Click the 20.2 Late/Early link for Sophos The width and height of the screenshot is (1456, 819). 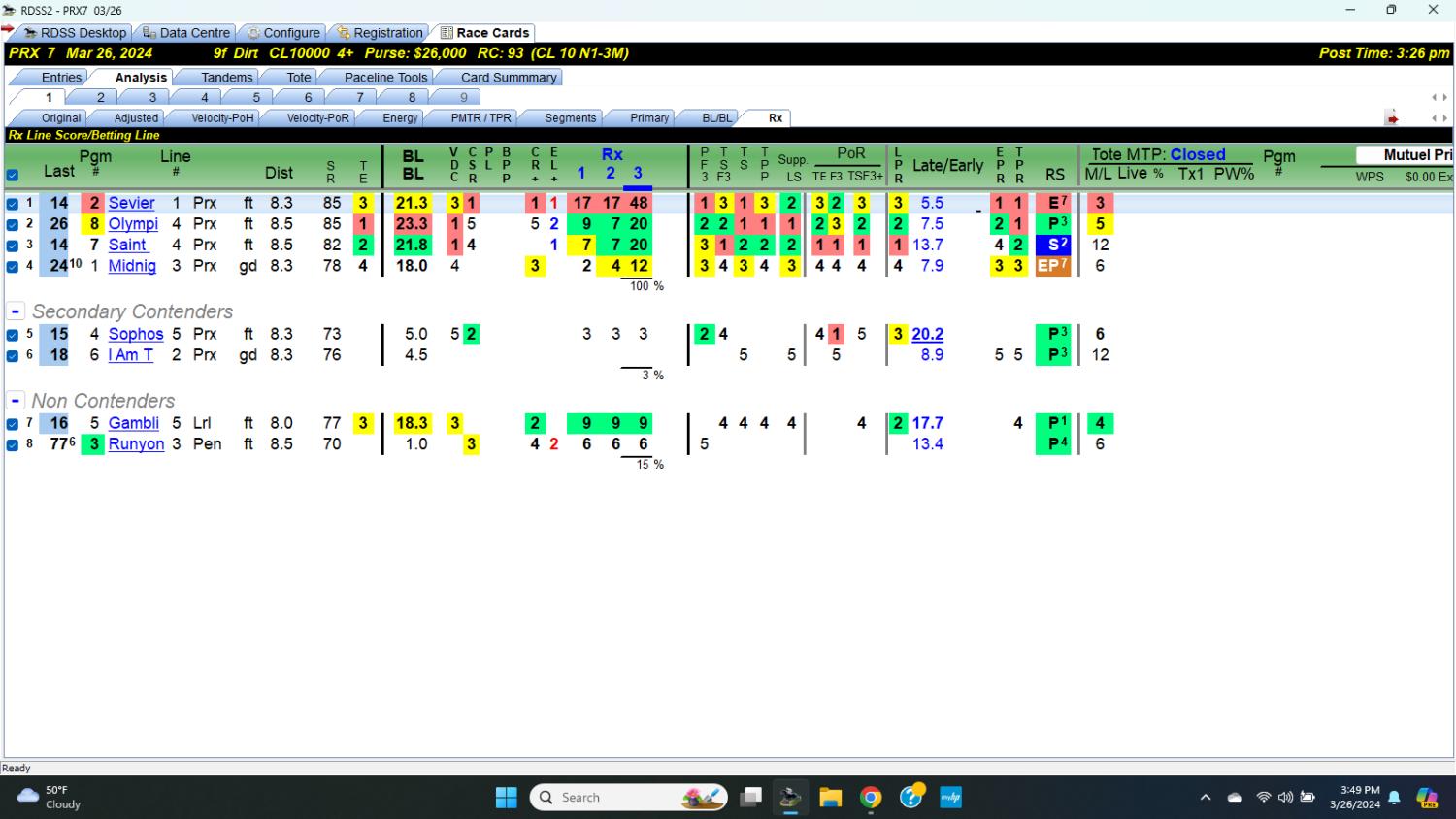coord(927,334)
